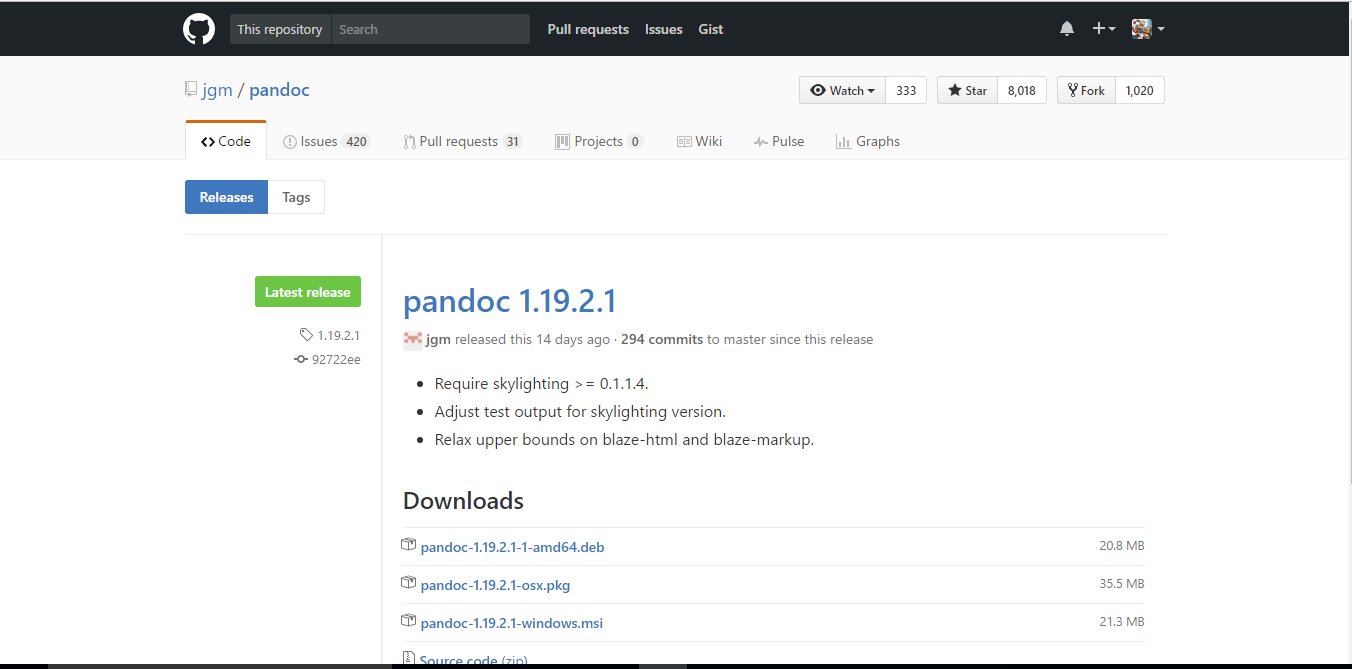This screenshot has height=669, width=1352.
Task: Click the GitHub Octocat logo
Action: coord(199,29)
